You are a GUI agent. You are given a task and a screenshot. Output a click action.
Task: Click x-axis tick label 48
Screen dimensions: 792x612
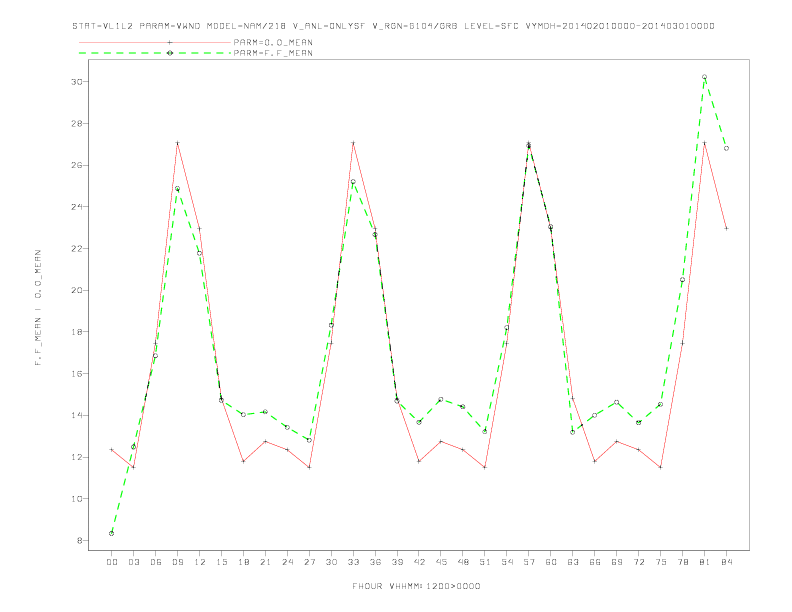pos(463,562)
